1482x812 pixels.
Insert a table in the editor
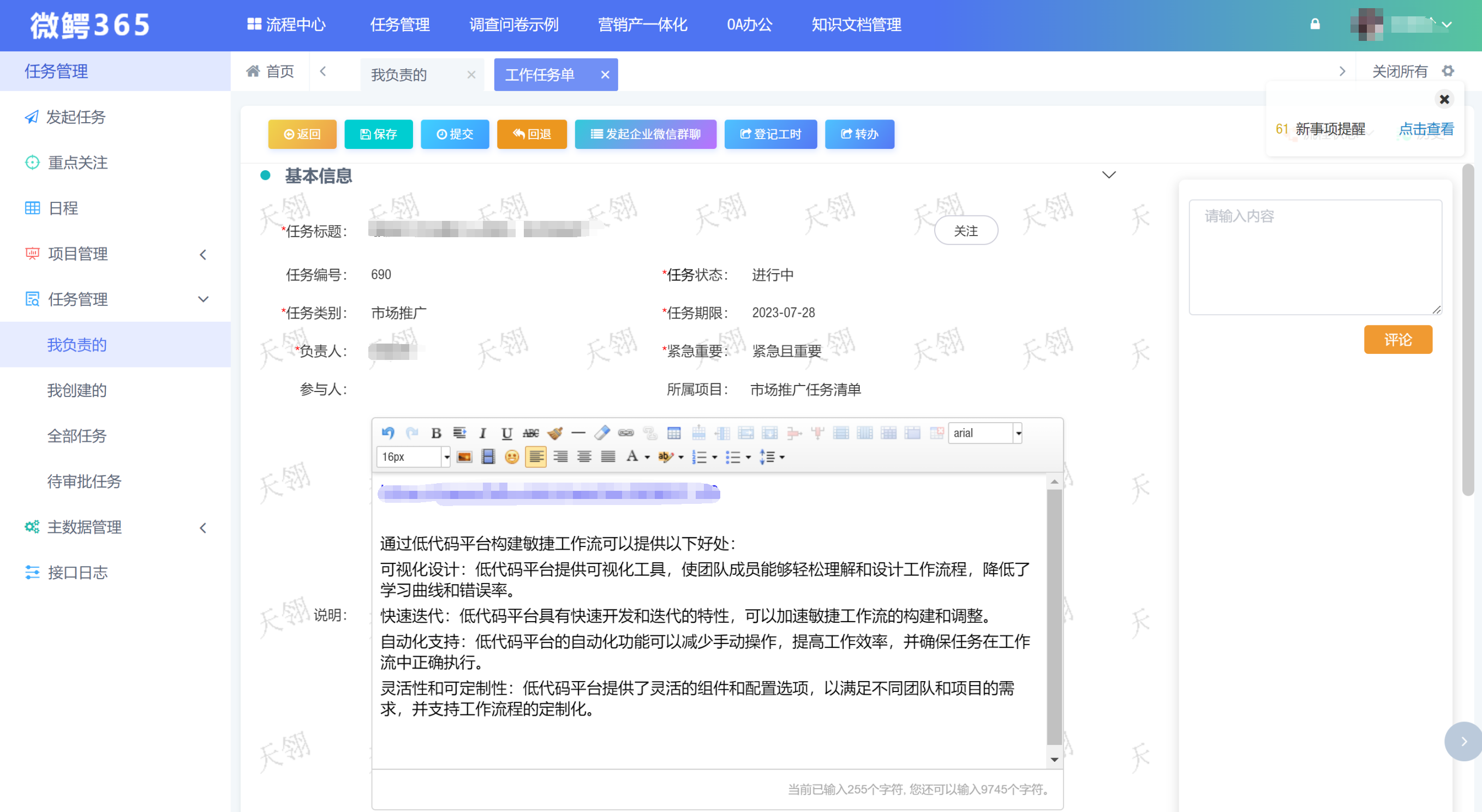point(674,433)
